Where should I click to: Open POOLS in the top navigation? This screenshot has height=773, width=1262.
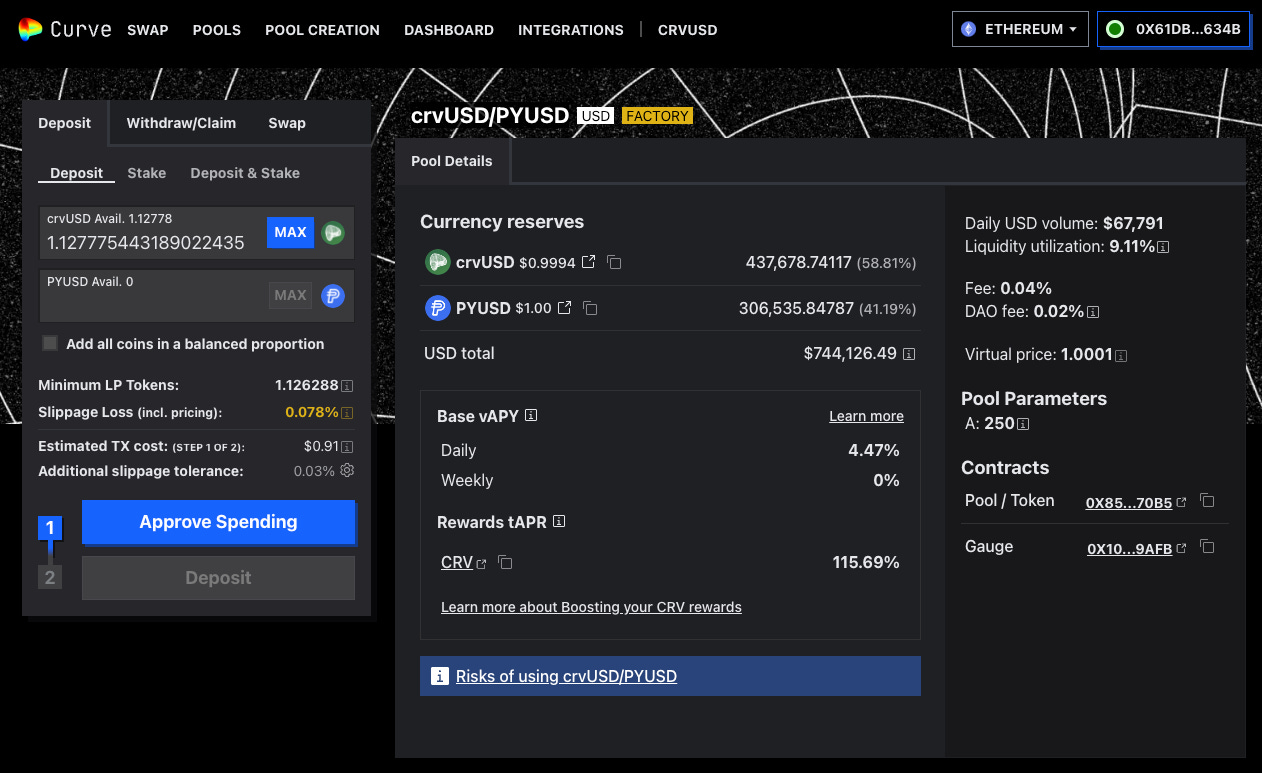[x=217, y=30]
